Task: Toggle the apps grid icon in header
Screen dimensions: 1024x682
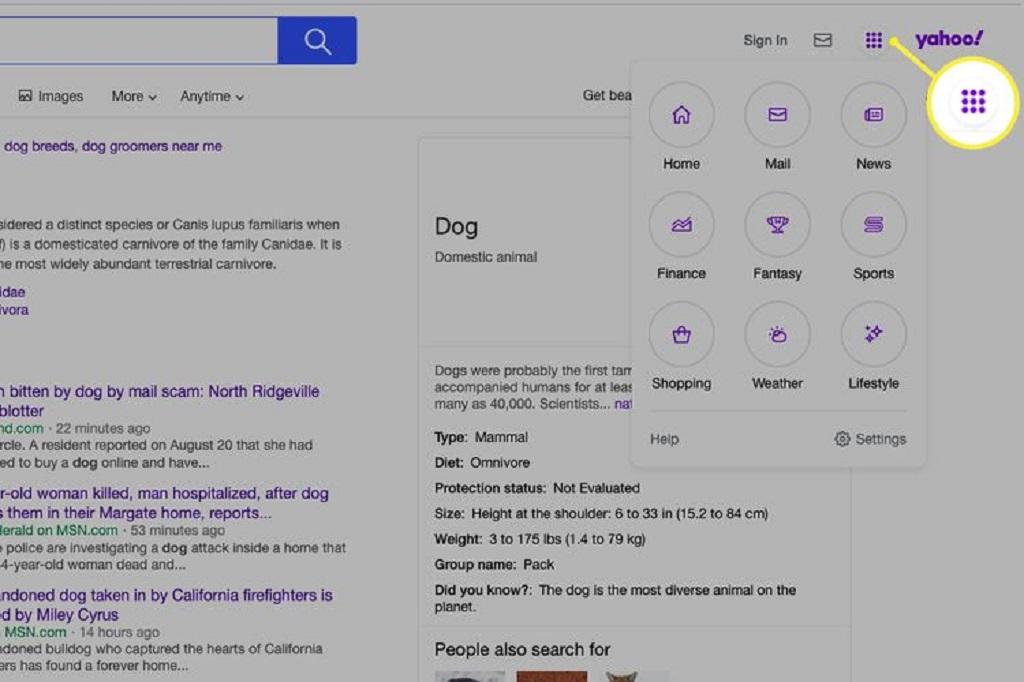Action: (x=873, y=41)
